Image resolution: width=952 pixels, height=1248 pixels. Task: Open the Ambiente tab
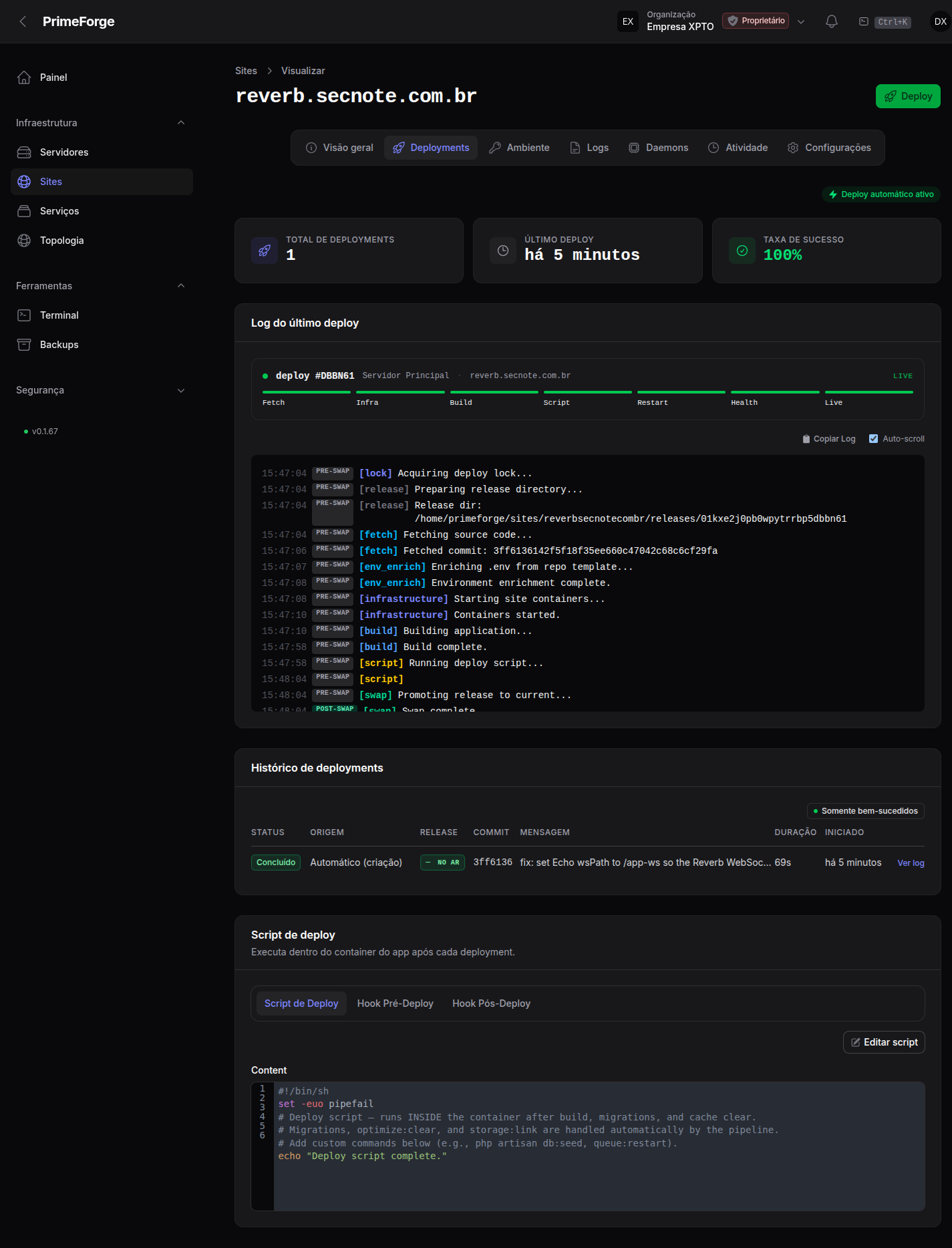point(519,148)
